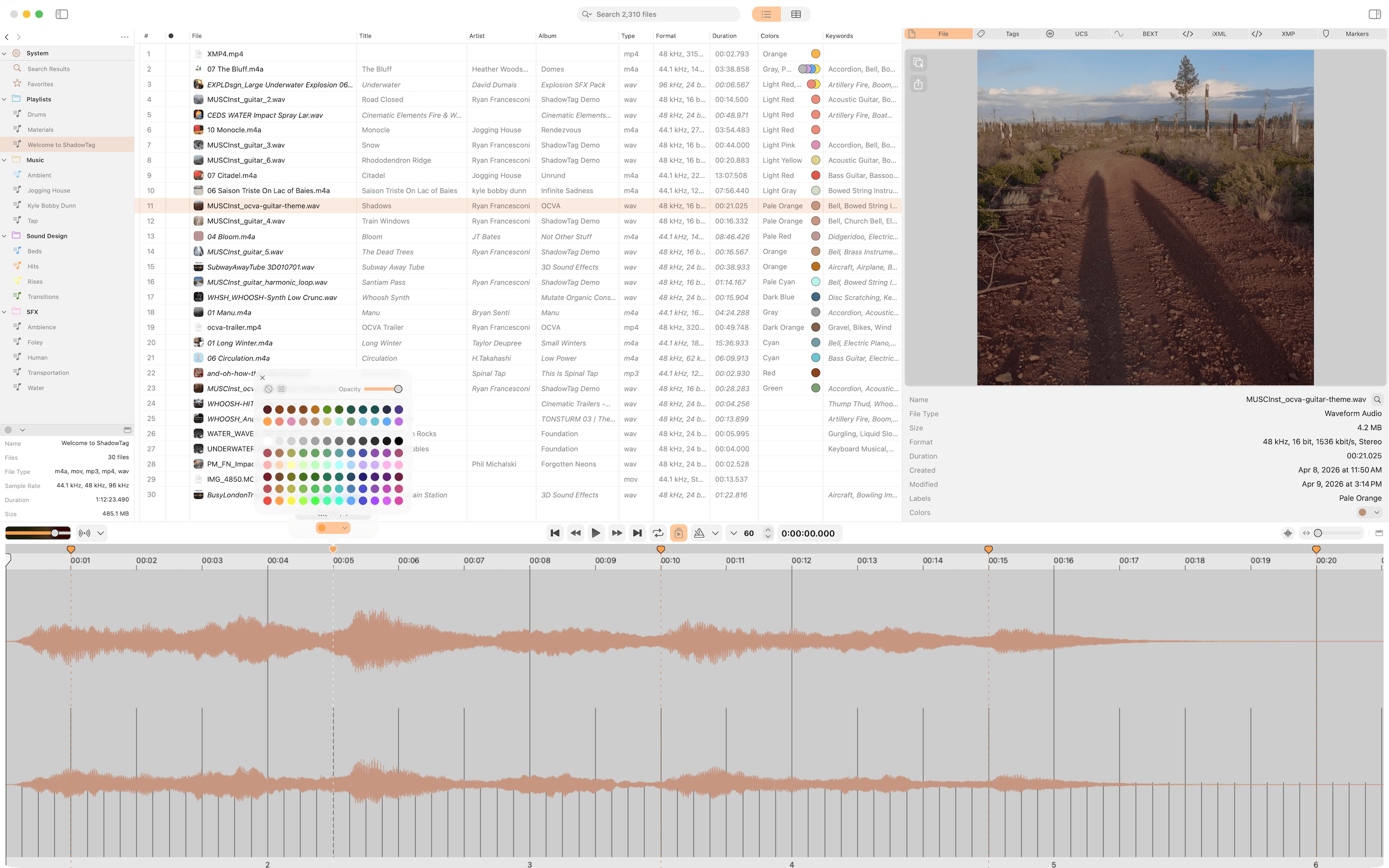Collapse the Sound Design folder
Viewport: 1389px width, 868px height.
click(5, 236)
